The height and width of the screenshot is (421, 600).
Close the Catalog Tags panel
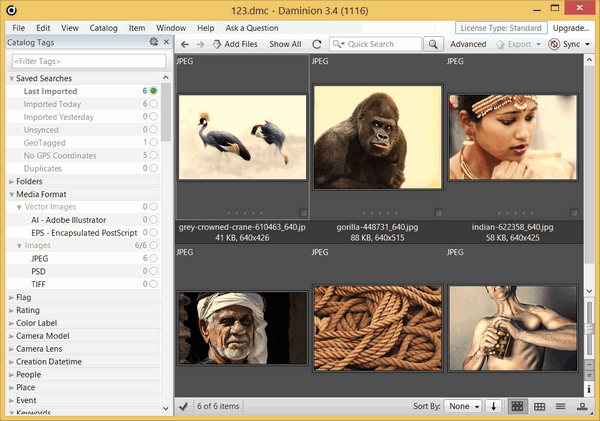[166, 42]
